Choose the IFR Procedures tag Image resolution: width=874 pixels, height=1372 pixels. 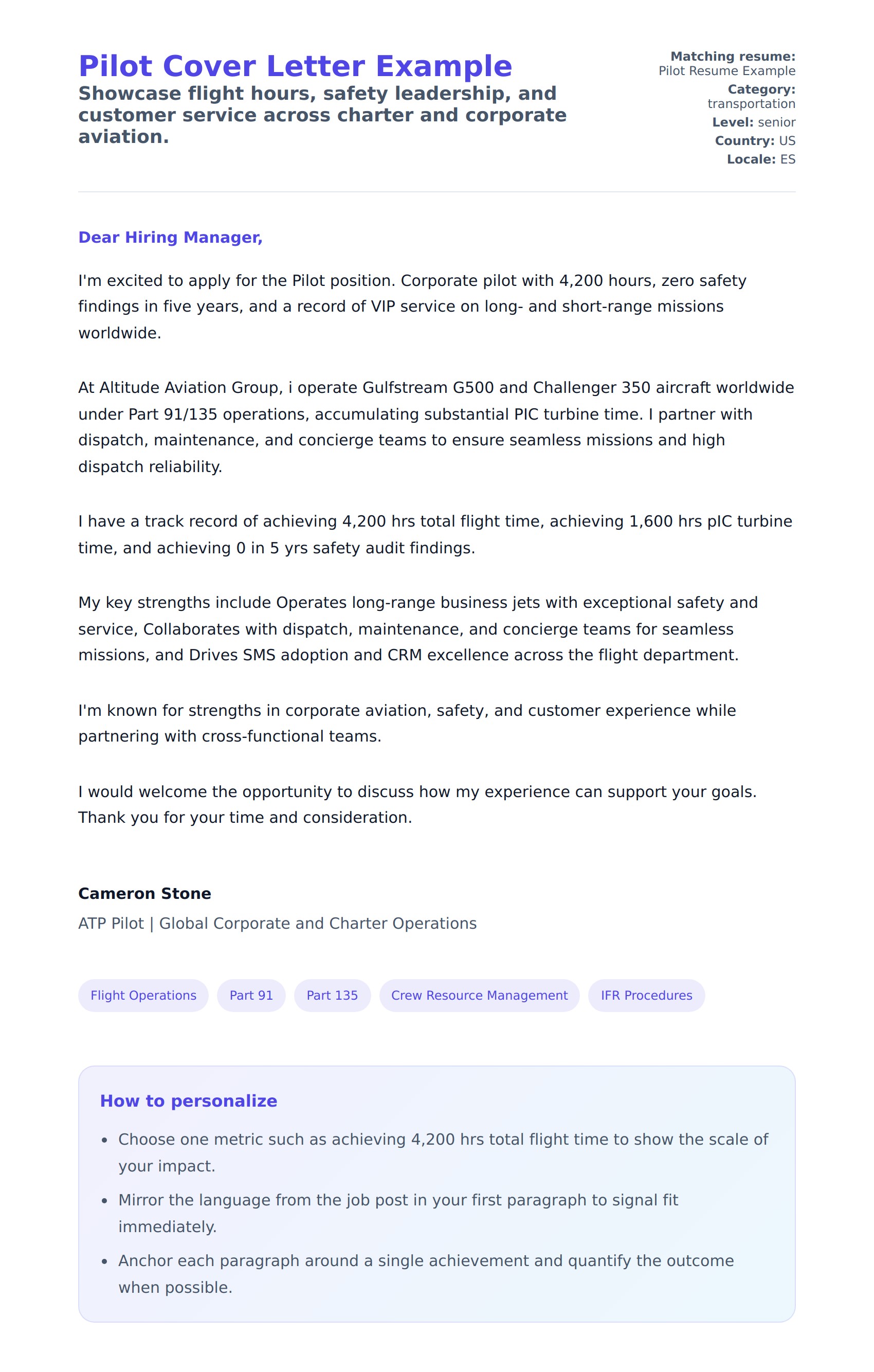click(x=646, y=996)
